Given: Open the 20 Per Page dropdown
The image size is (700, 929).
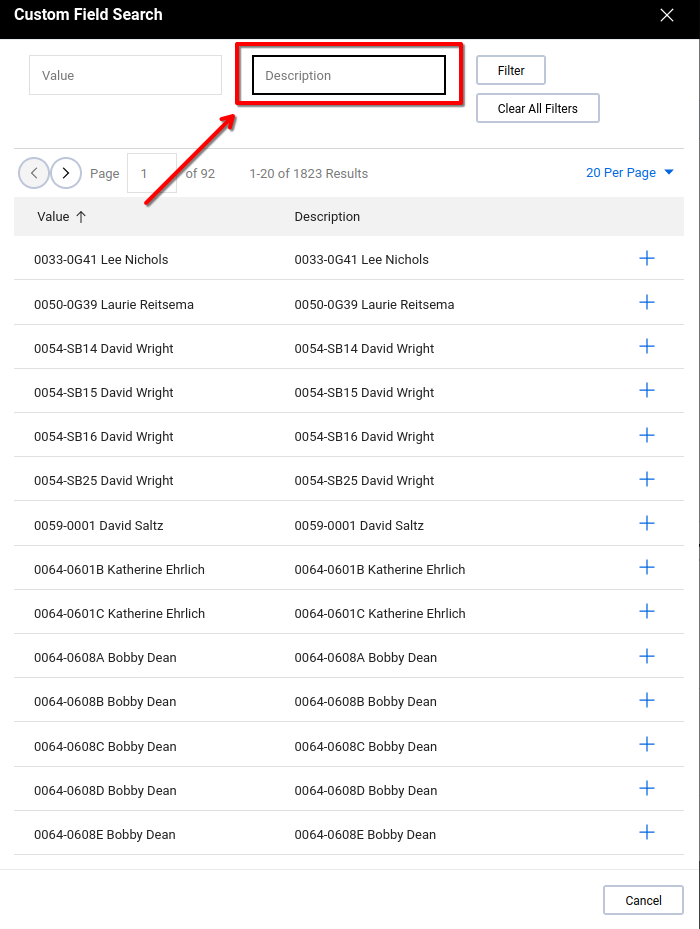Looking at the screenshot, I should (629, 172).
